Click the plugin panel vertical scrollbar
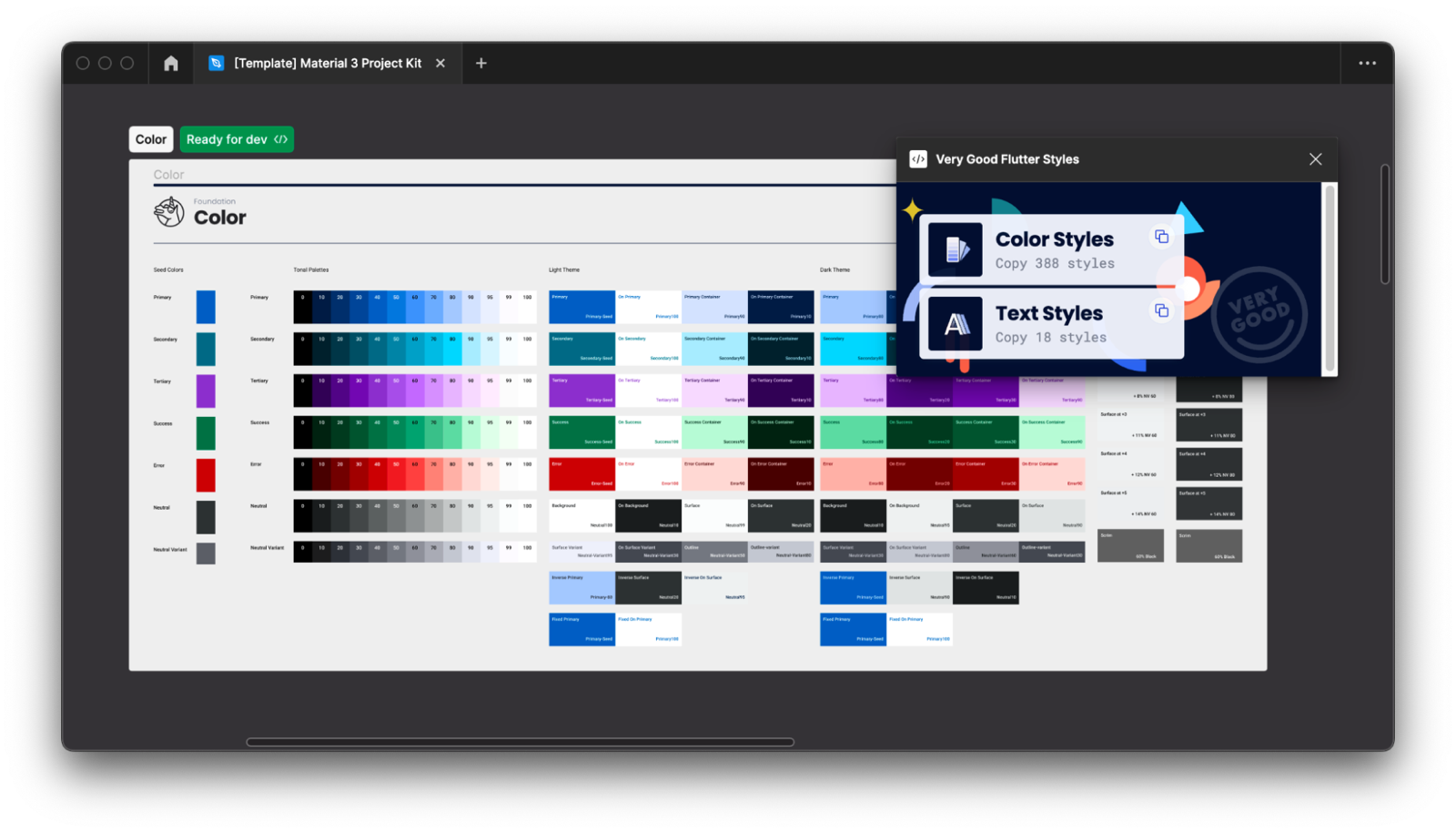The height and width of the screenshot is (833, 1456). pos(1330,278)
